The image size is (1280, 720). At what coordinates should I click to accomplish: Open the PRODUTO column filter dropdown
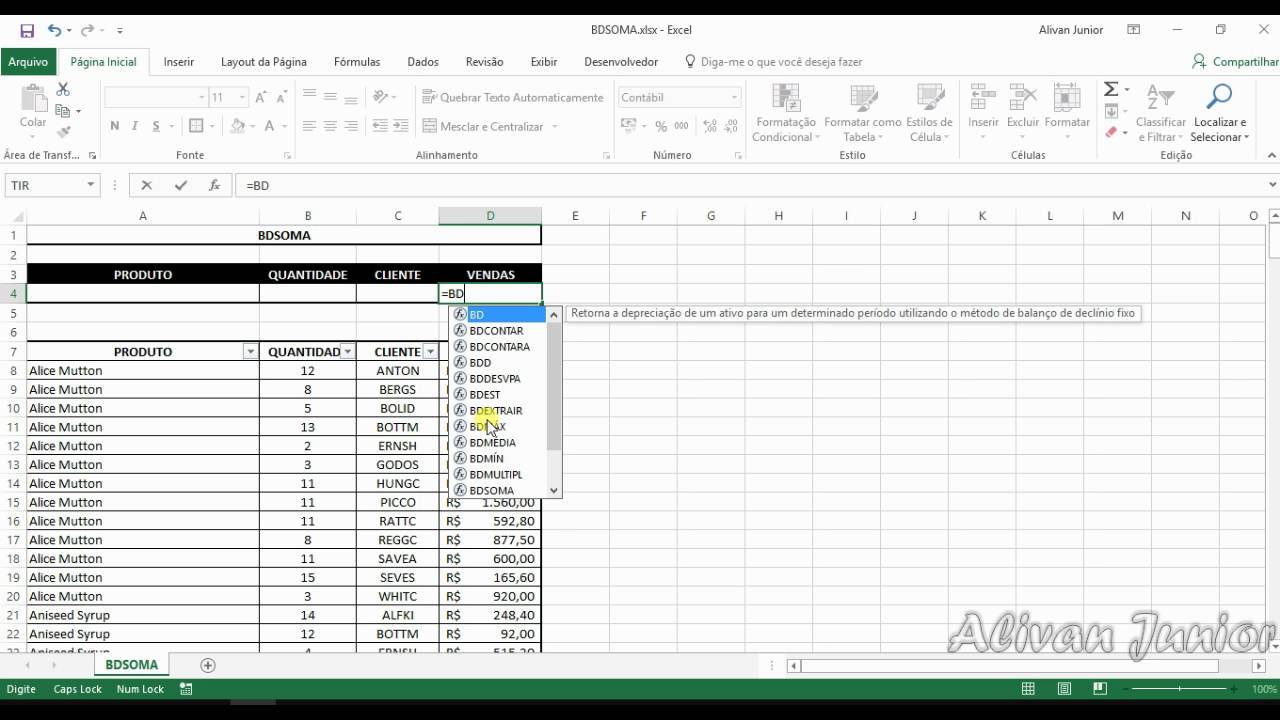click(x=250, y=352)
